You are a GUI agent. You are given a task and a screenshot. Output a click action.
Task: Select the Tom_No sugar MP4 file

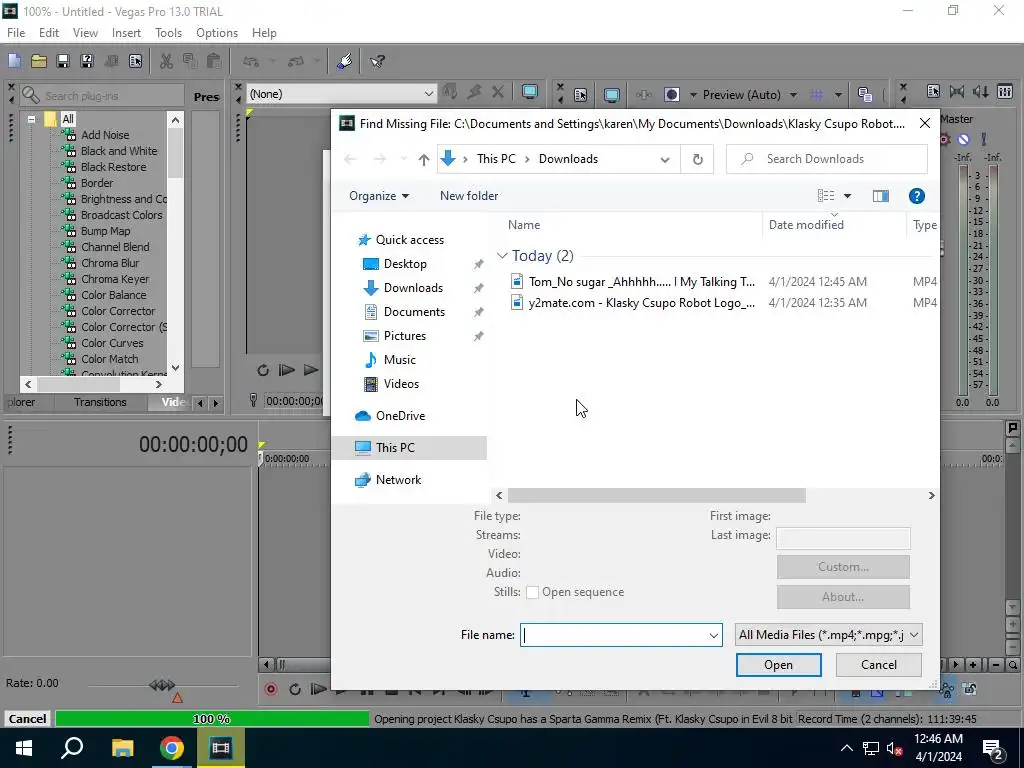tap(641, 282)
